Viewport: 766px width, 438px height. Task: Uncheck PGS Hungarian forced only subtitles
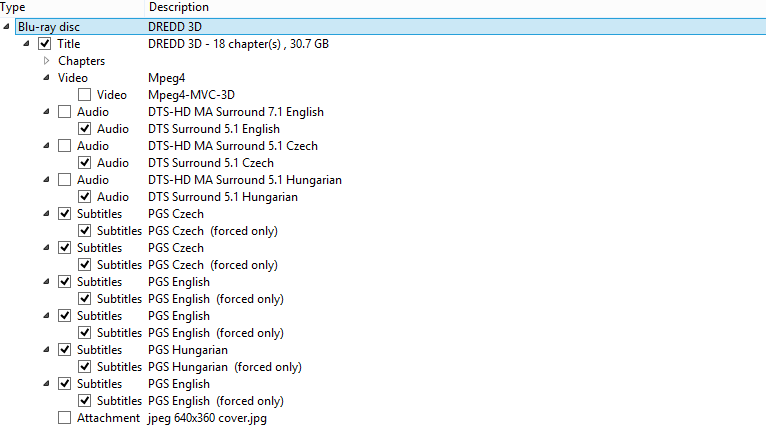[84, 367]
